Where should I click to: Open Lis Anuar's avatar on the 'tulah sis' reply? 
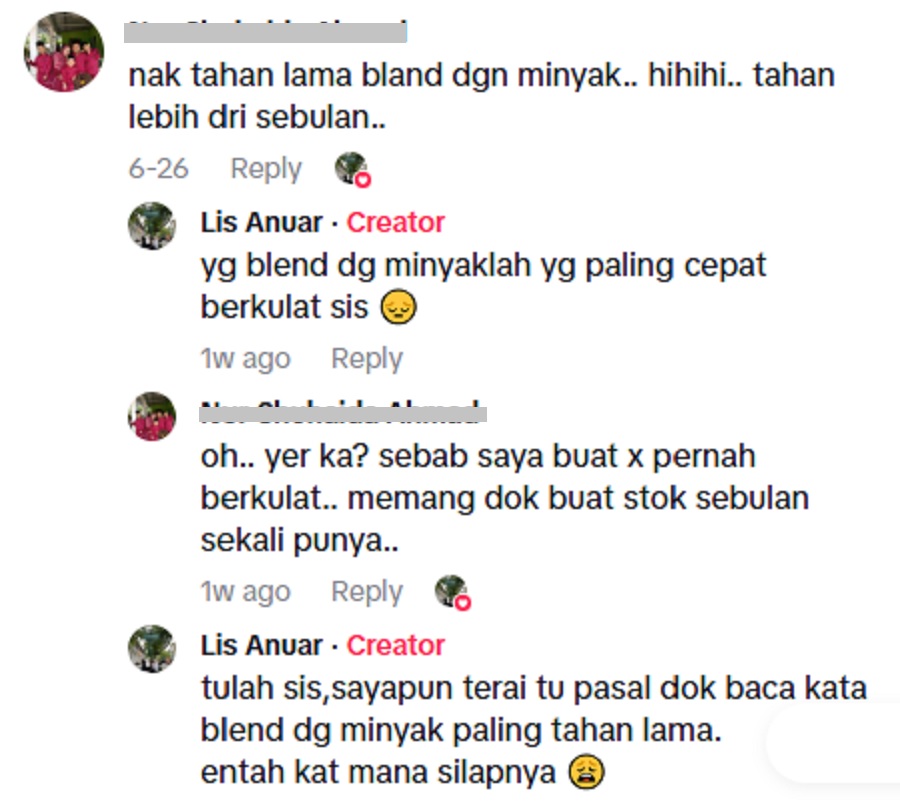pos(152,649)
